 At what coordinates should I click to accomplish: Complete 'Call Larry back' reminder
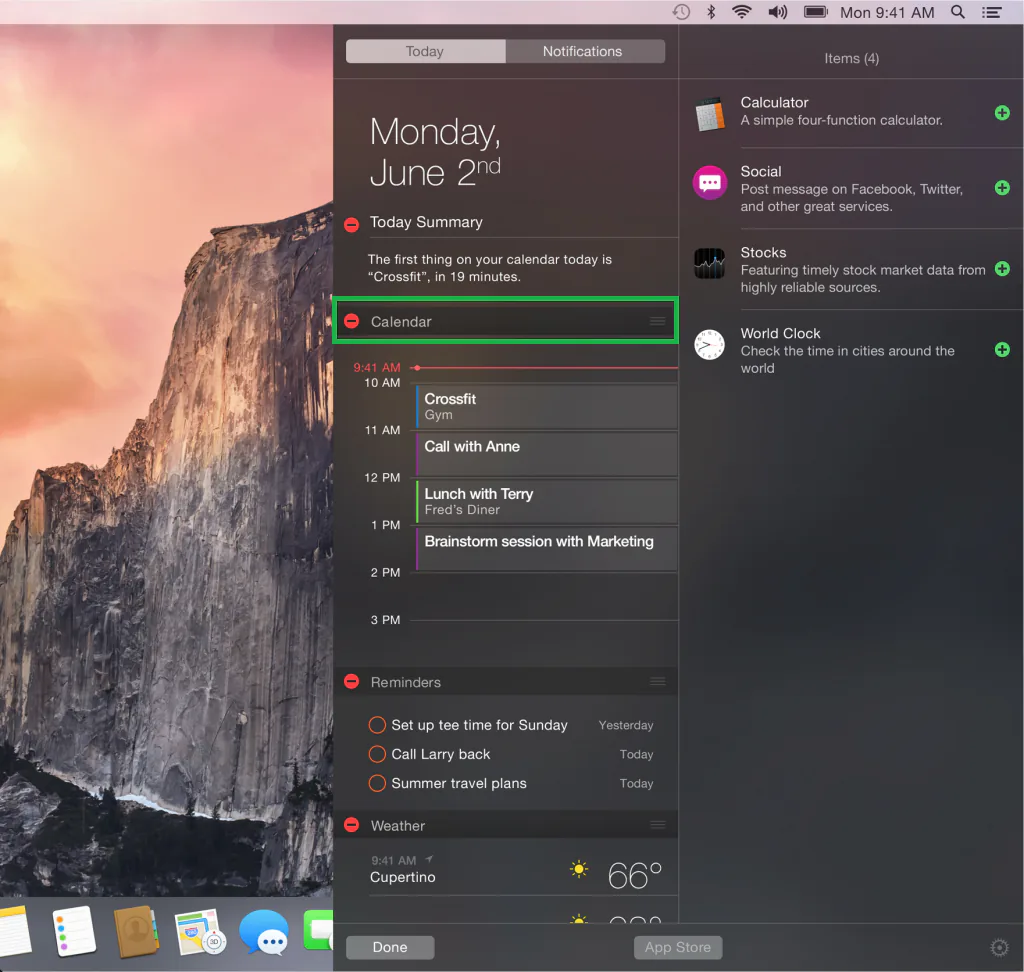click(377, 754)
